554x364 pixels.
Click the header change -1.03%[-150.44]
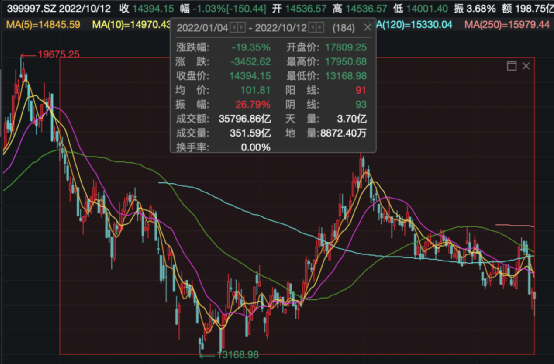coord(229,8)
